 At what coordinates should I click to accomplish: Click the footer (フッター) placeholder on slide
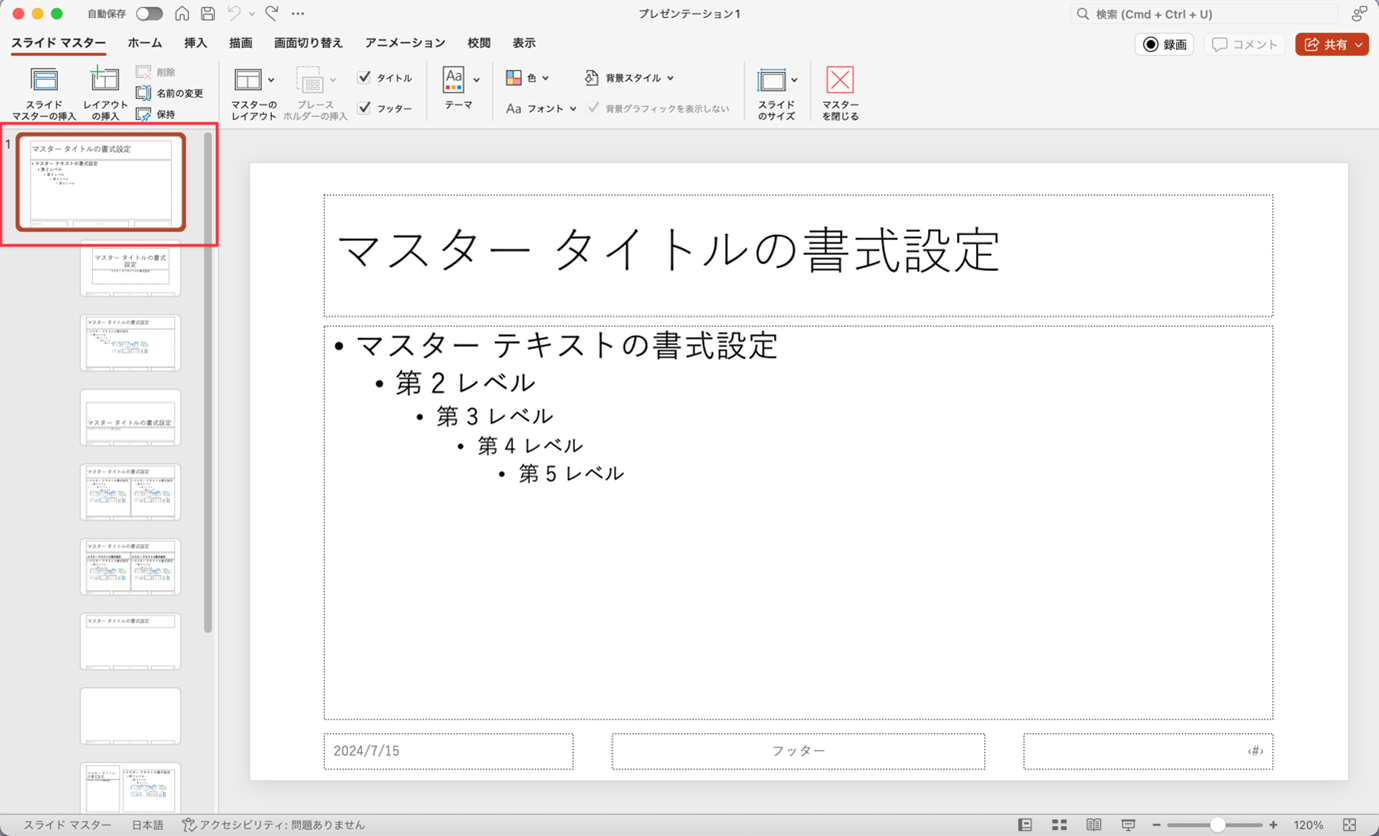[x=798, y=751]
